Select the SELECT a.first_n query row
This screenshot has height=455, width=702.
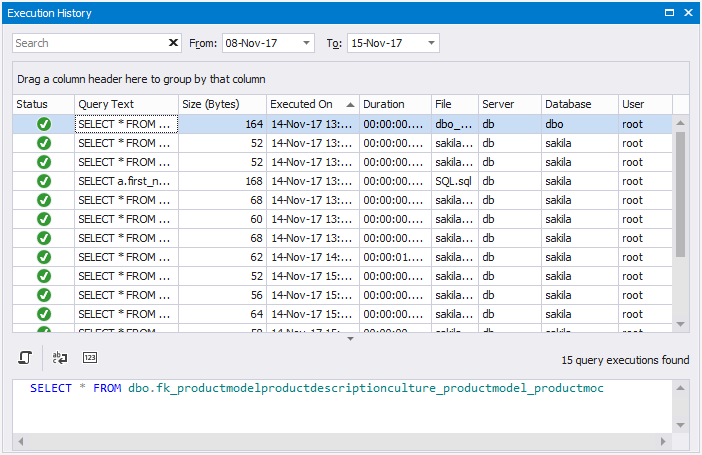[x=126, y=181]
